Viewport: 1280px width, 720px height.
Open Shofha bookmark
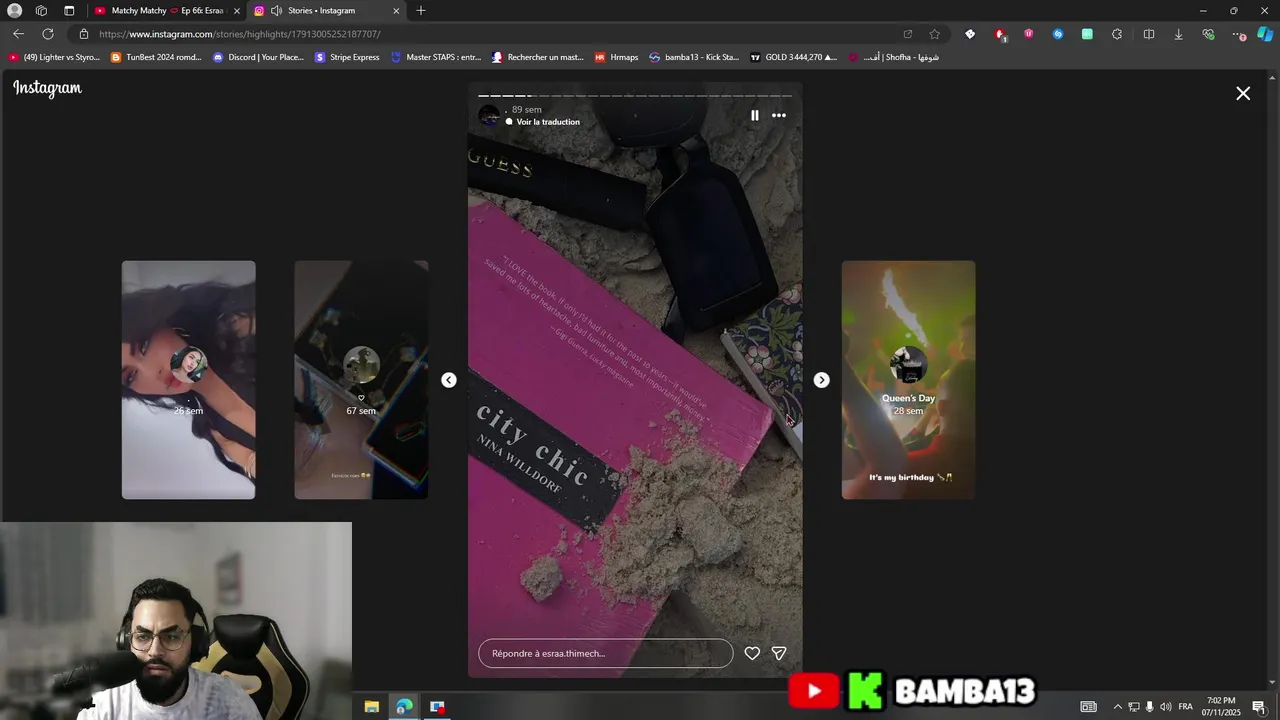tap(894, 57)
